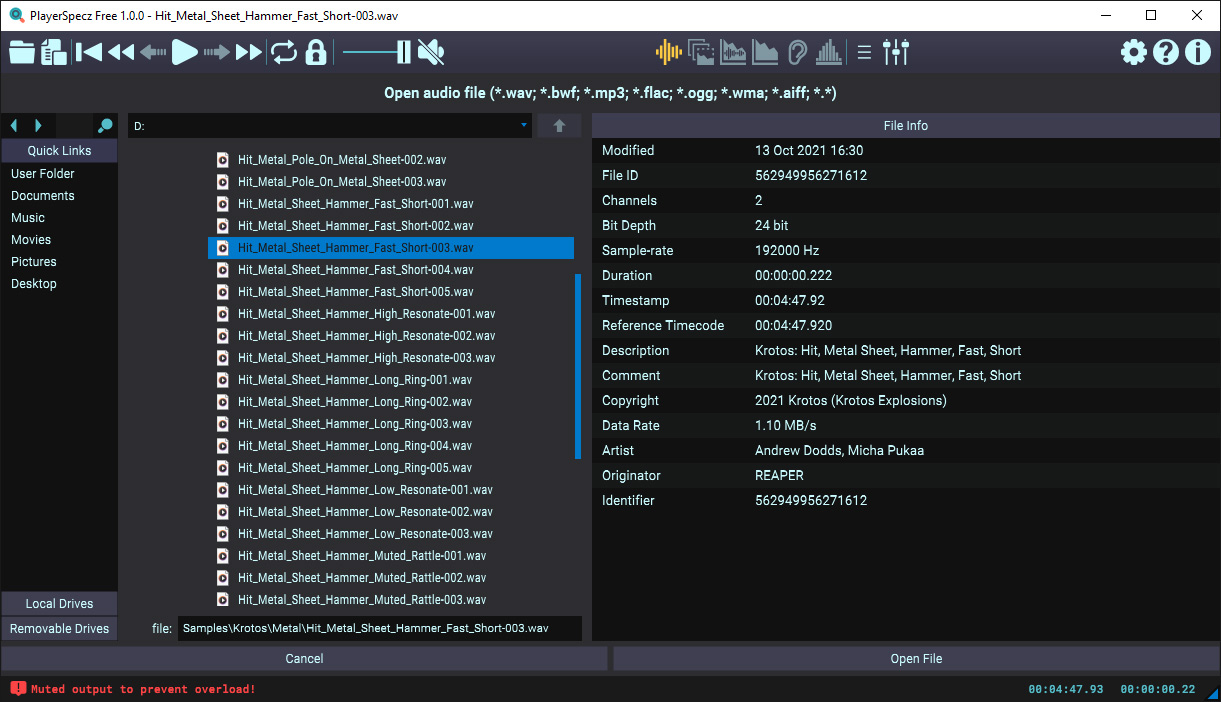
Task: Select the yellow waveform view icon
Action: pyautogui.click(x=668, y=52)
